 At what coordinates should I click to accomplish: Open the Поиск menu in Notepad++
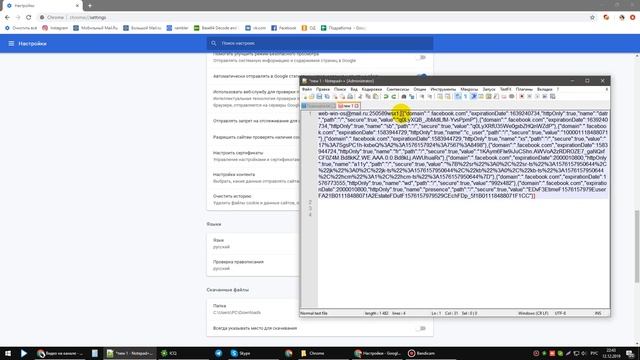340,89
